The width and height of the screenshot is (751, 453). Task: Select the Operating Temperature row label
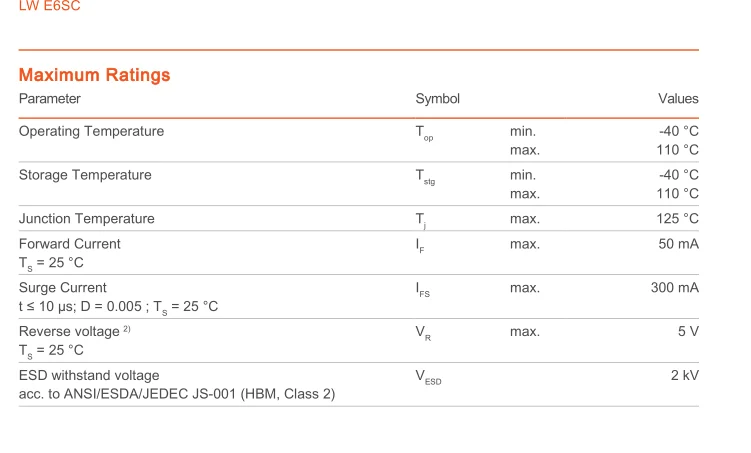click(91, 131)
